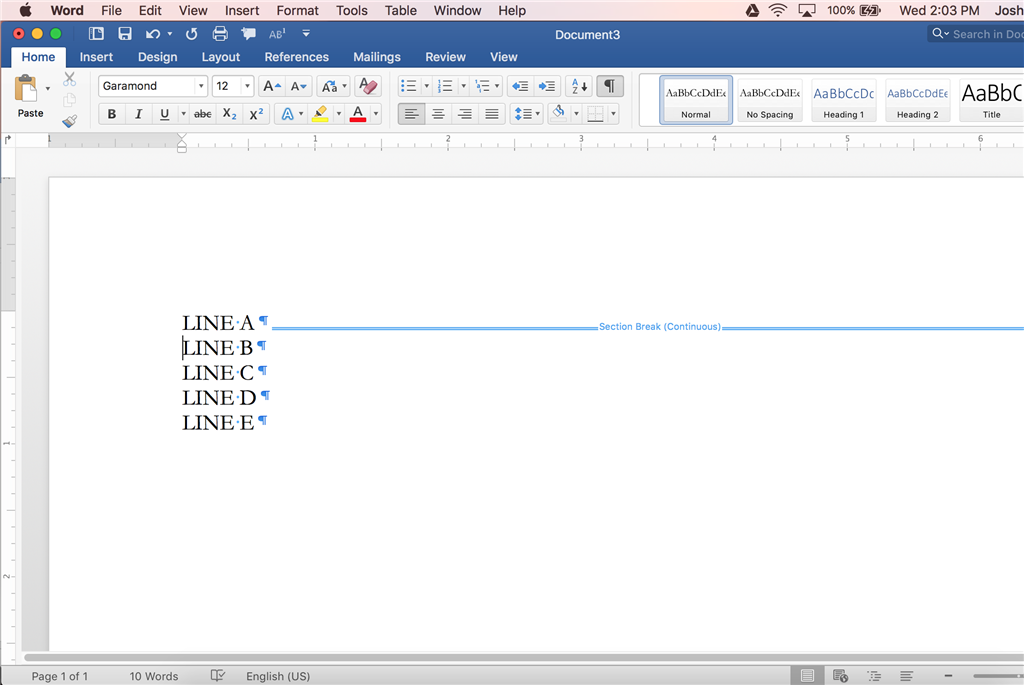Click the Decrease Indent icon
This screenshot has height=685, width=1024.
[520, 86]
